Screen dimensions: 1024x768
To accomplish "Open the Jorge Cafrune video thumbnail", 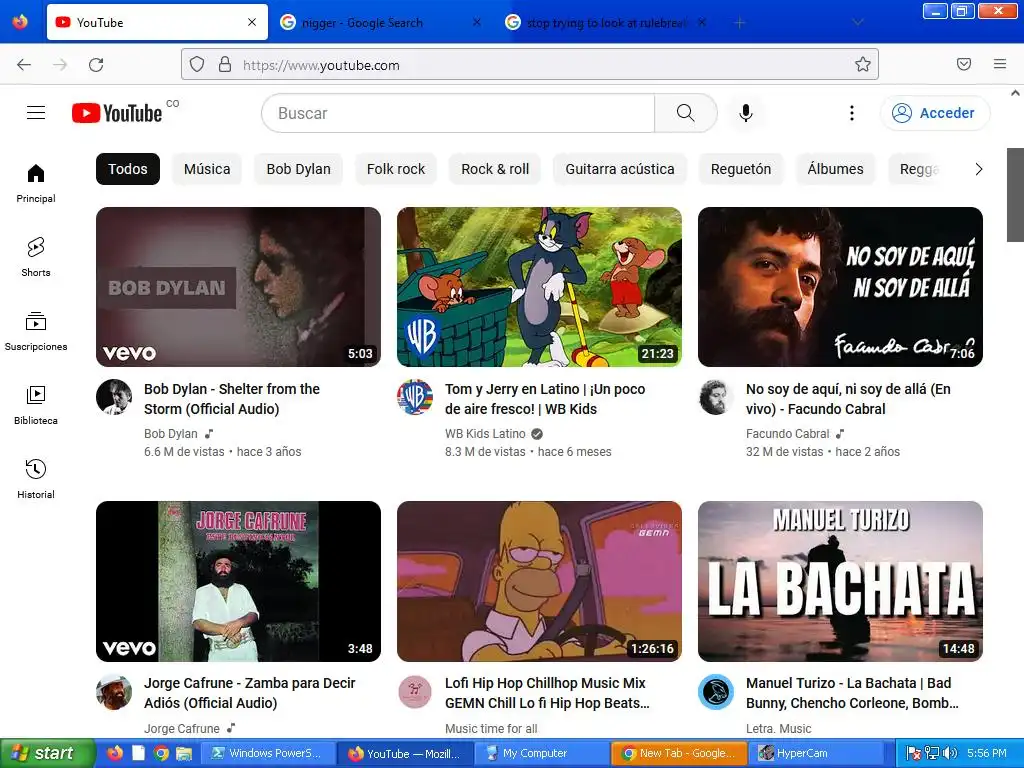I will (x=238, y=581).
